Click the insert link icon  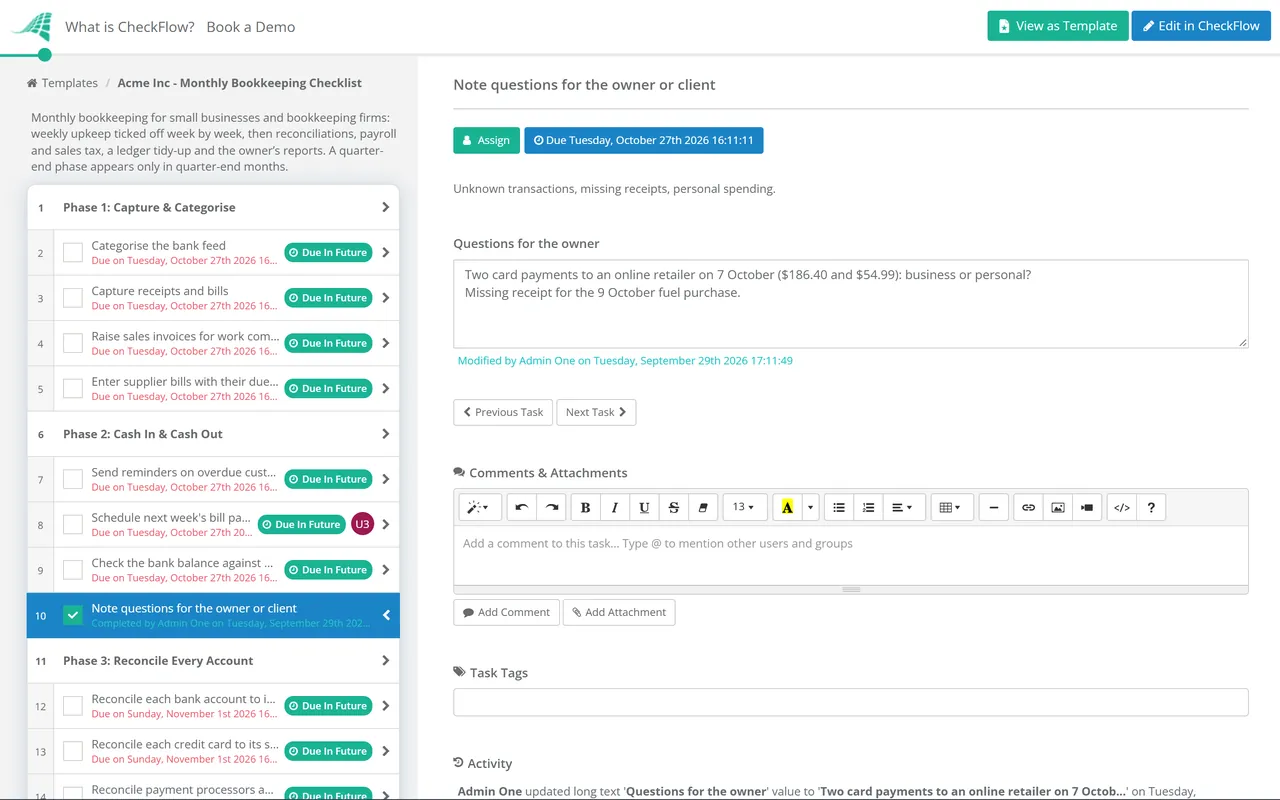[x=1028, y=508]
